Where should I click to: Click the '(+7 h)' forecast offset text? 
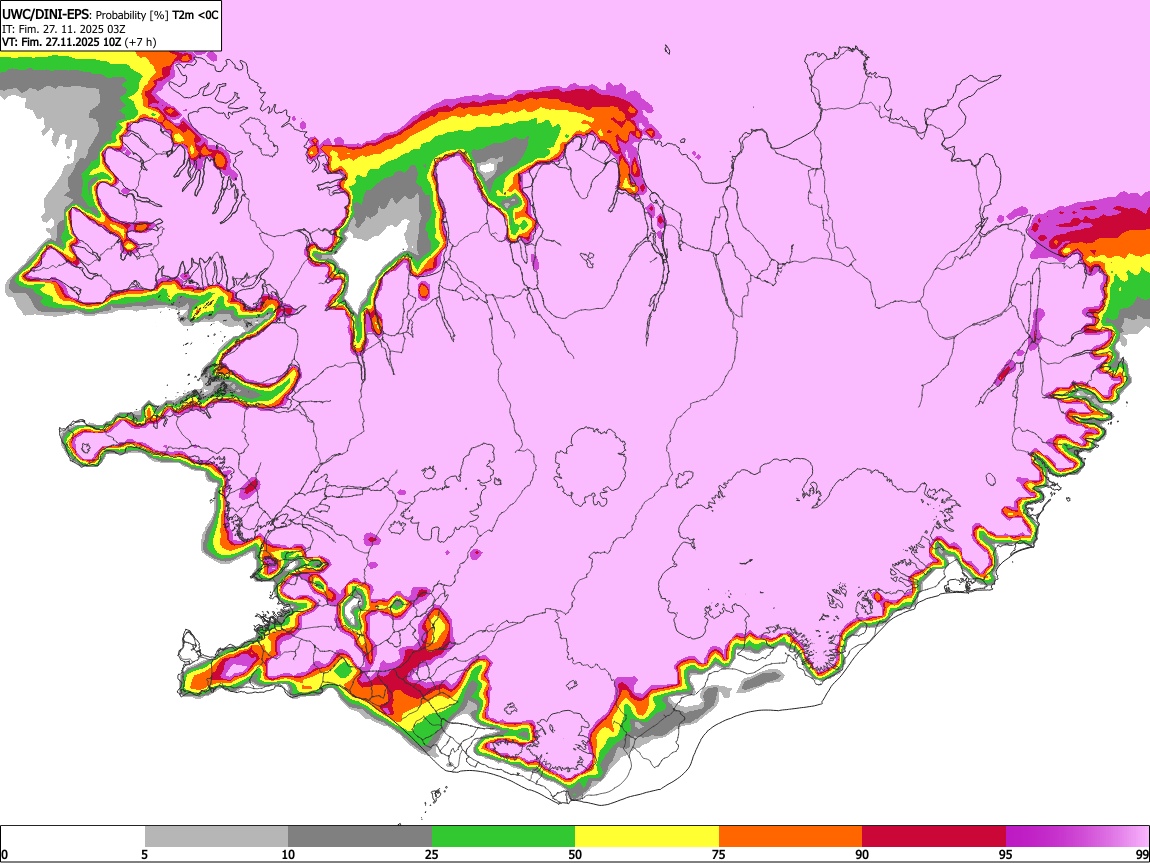tap(140, 42)
